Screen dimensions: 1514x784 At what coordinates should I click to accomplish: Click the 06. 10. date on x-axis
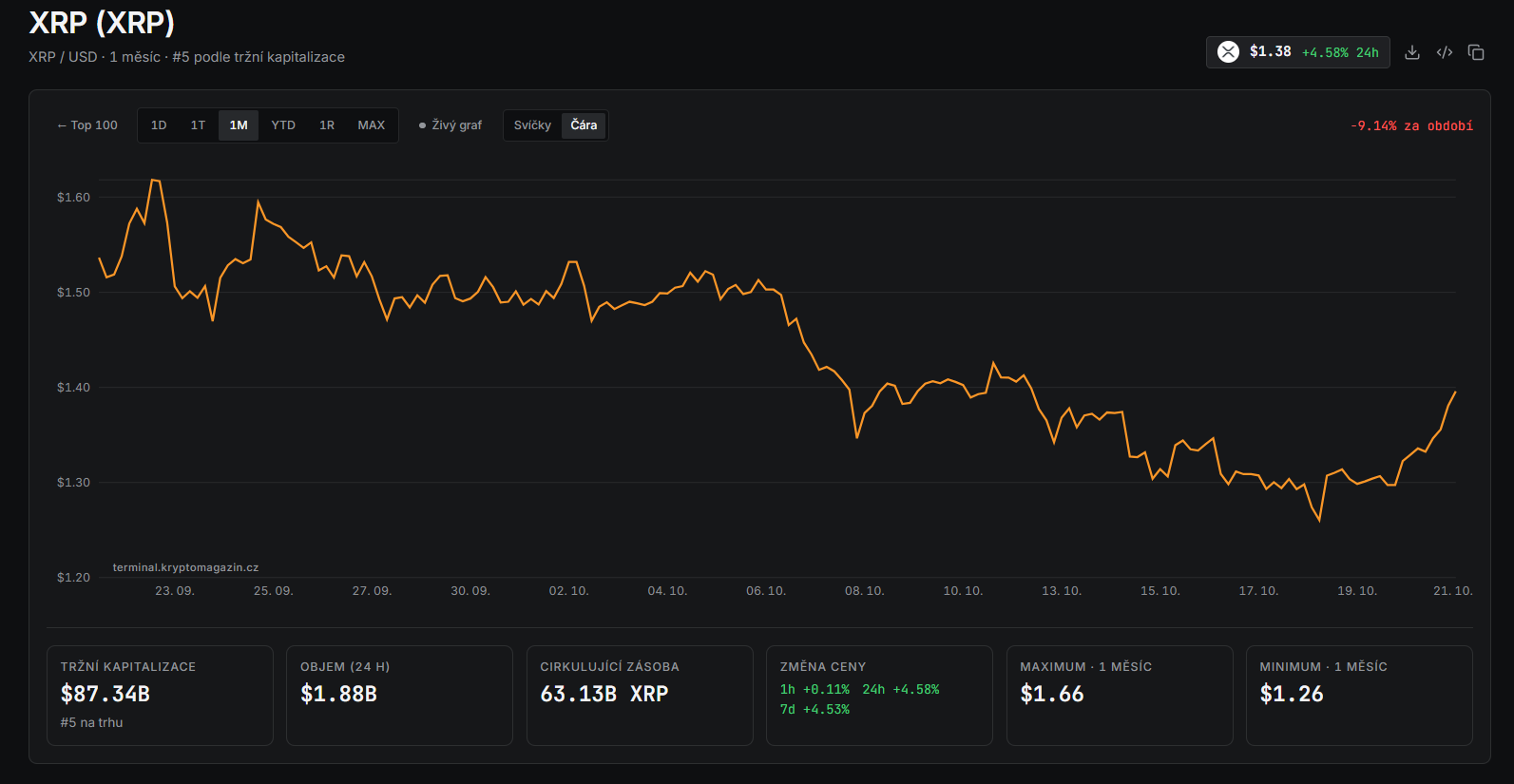(x=766, y=591)
